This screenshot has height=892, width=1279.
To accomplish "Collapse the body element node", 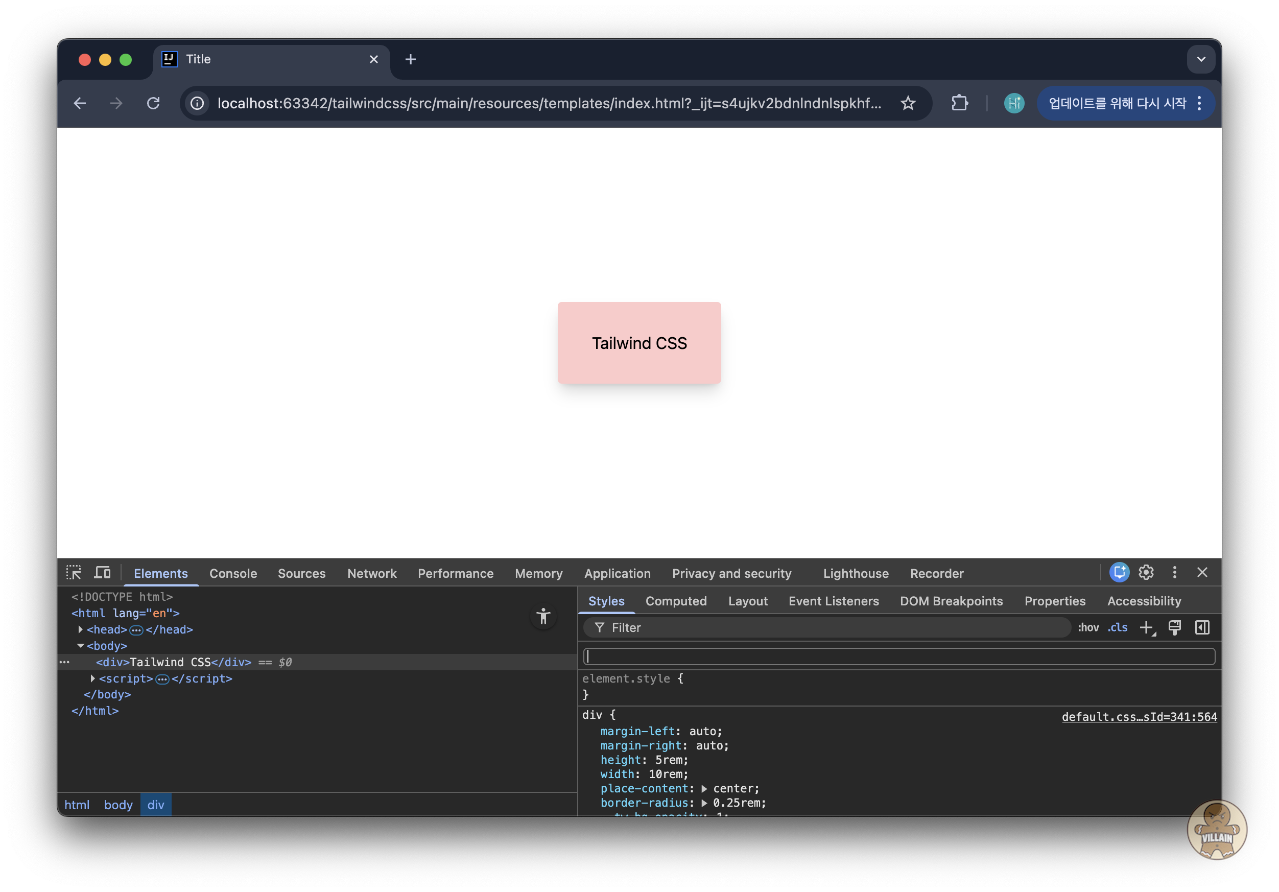I will (x=81, y=646).
